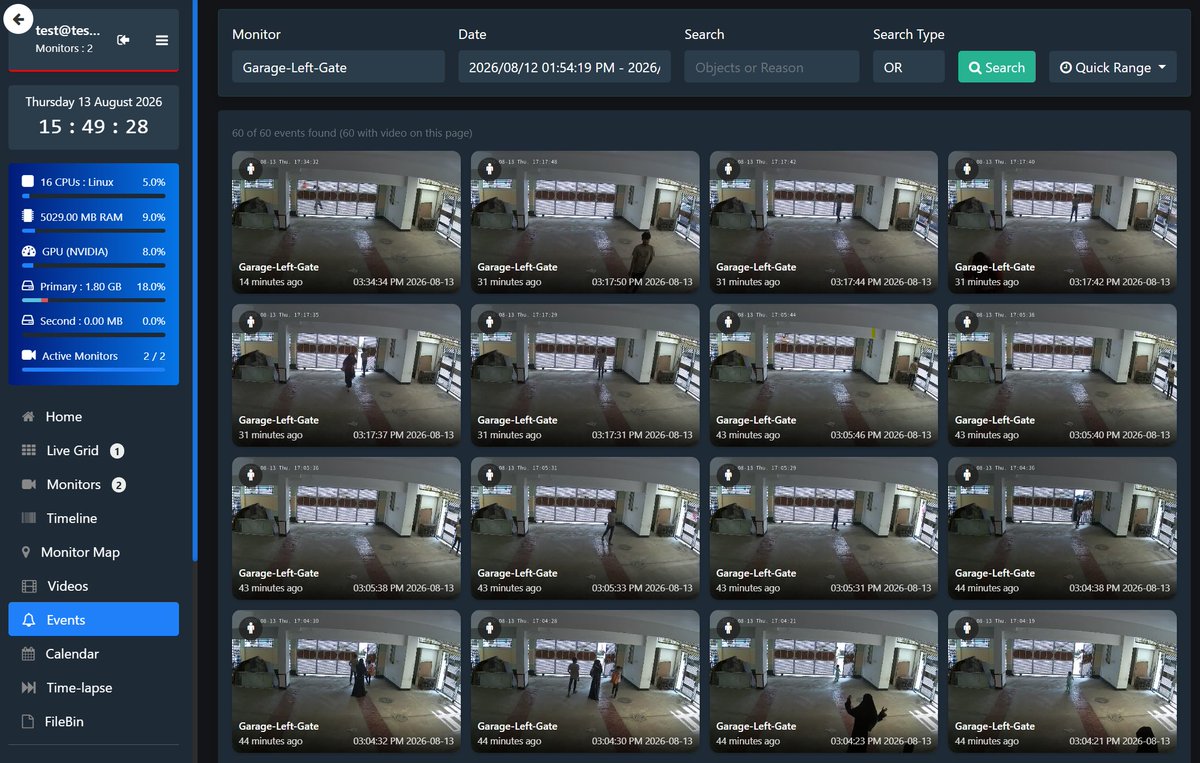Click the Monitors count badge 2
The width and height of the screenshot is (1200, 763).
pyautogui.click(x=119, y=485)
